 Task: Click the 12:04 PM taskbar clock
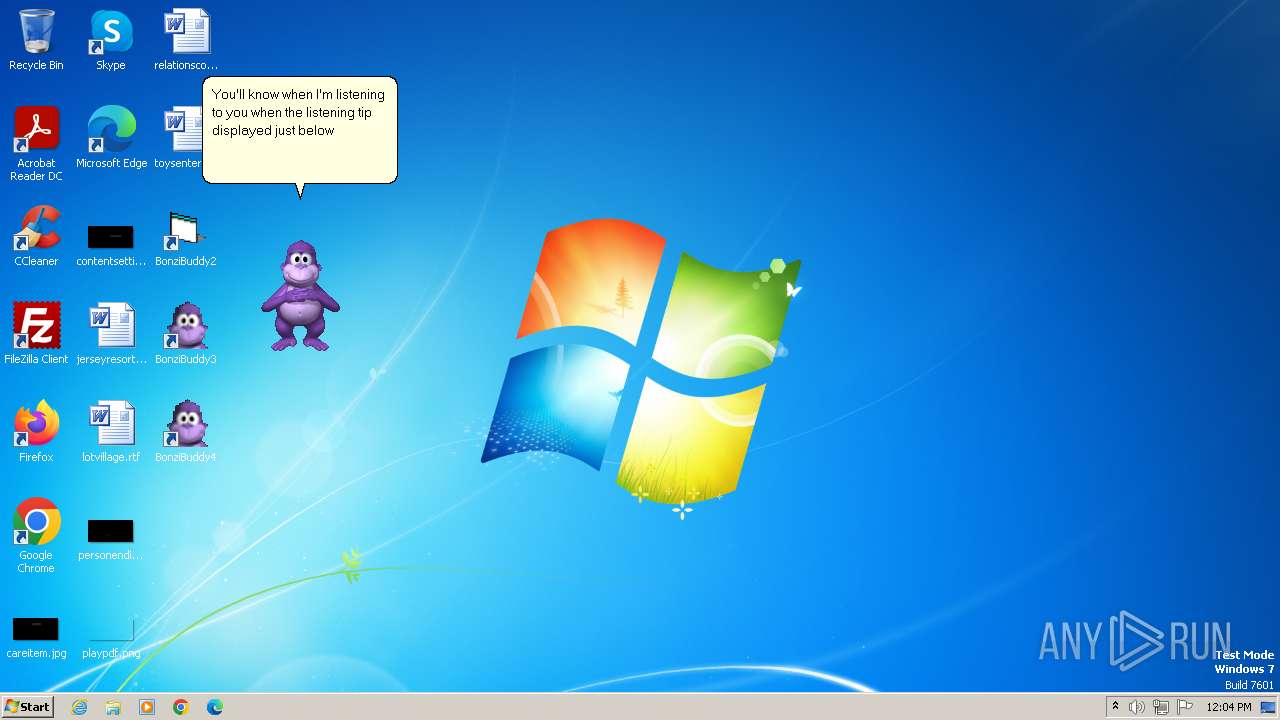[1229, 707]
